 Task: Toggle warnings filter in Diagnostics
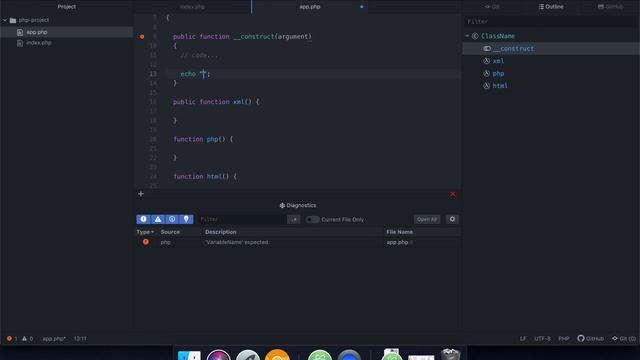pyautogui.click(x=158, y=219)
